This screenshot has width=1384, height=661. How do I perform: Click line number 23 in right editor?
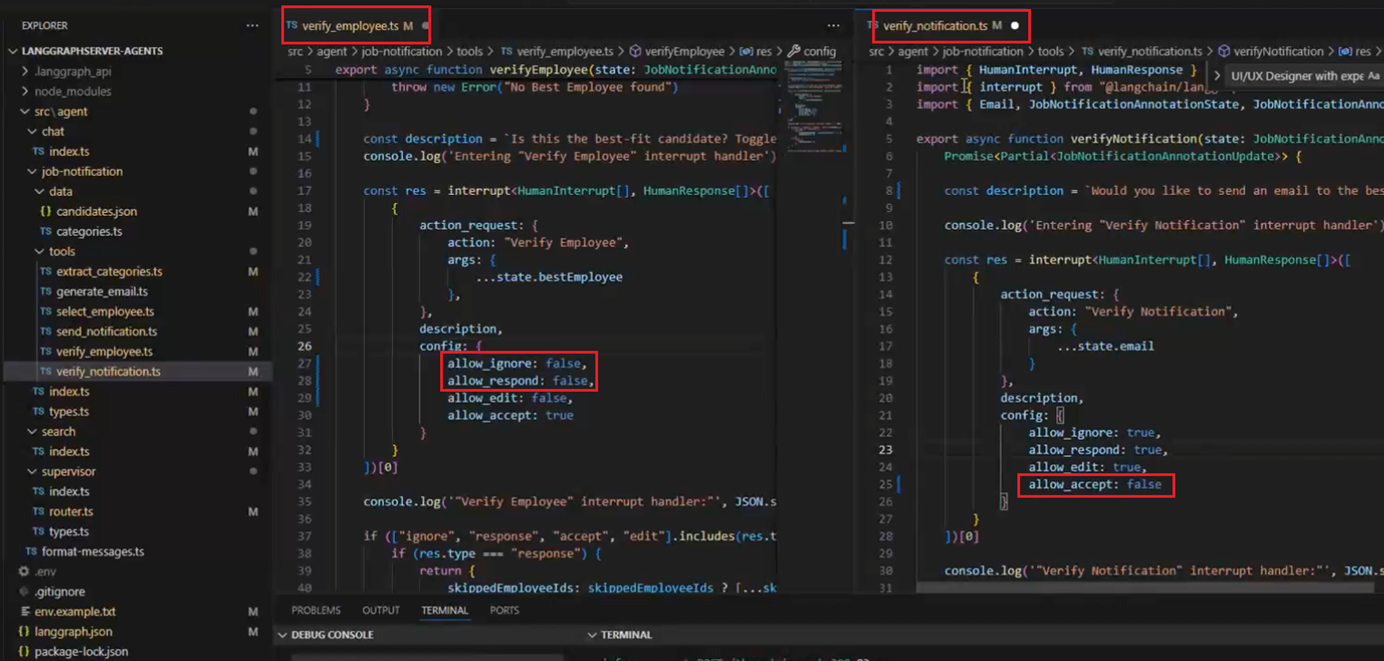tap(885, 450)
